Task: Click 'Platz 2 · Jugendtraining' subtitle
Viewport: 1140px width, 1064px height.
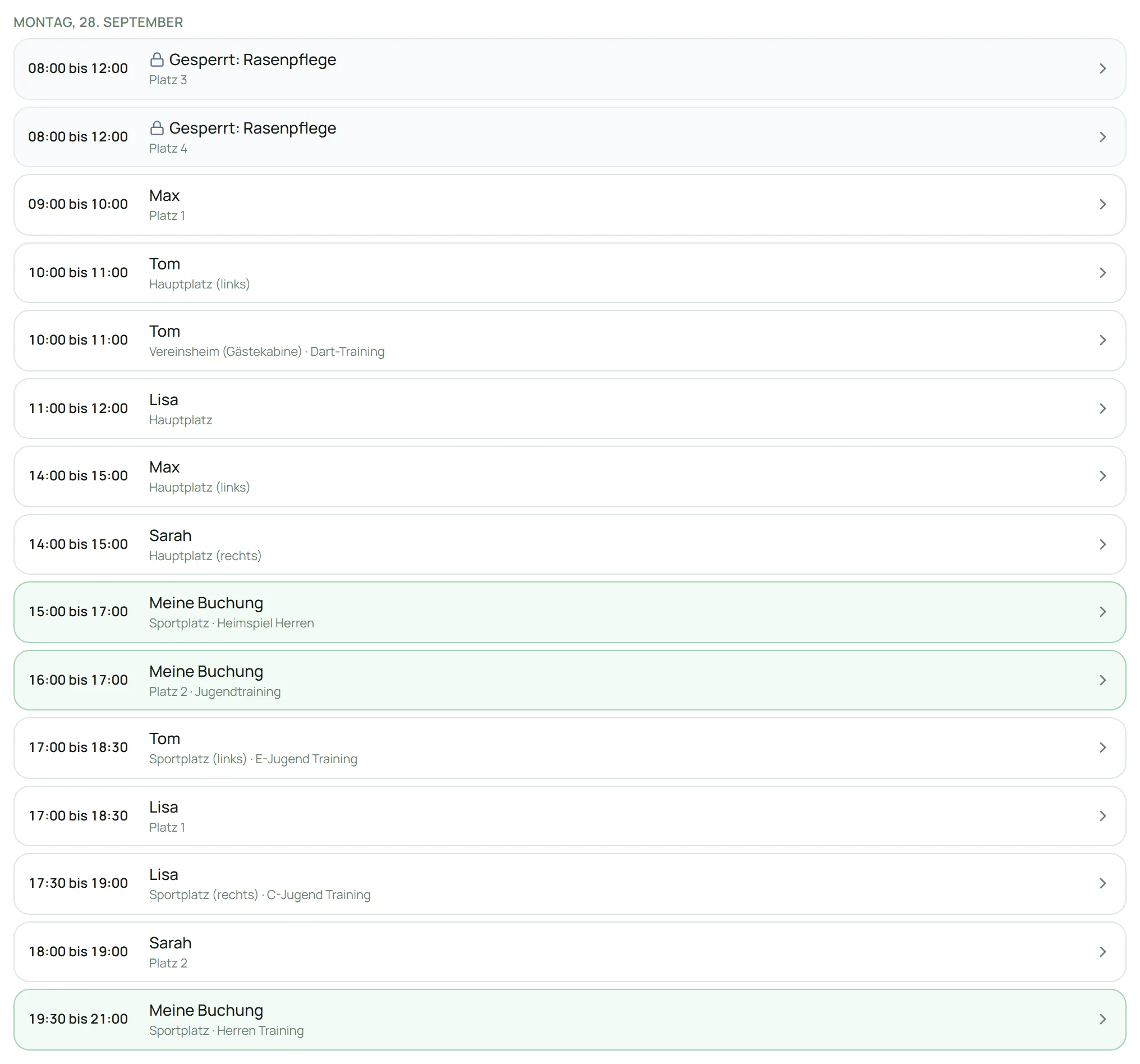Action: [215, 692]
